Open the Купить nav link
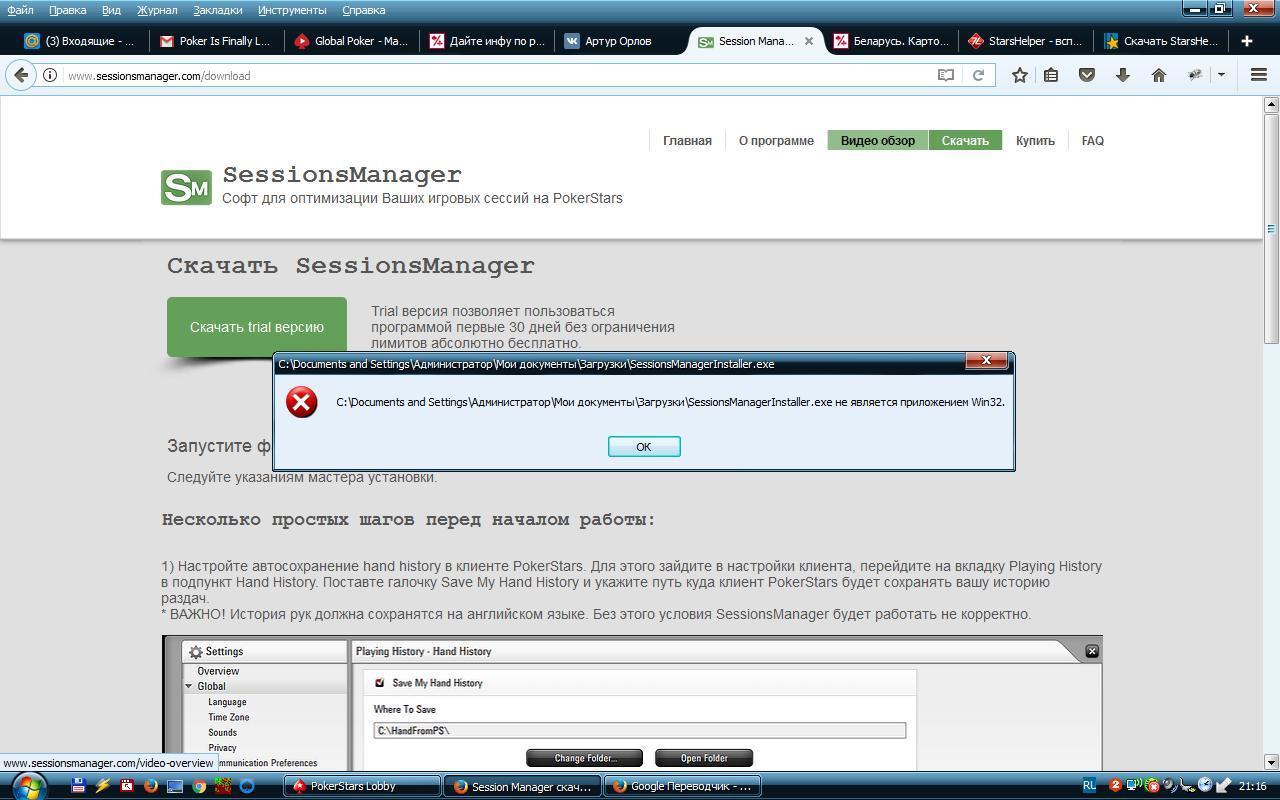Viewport: 1280px width, 800px height. (1035, 141)
